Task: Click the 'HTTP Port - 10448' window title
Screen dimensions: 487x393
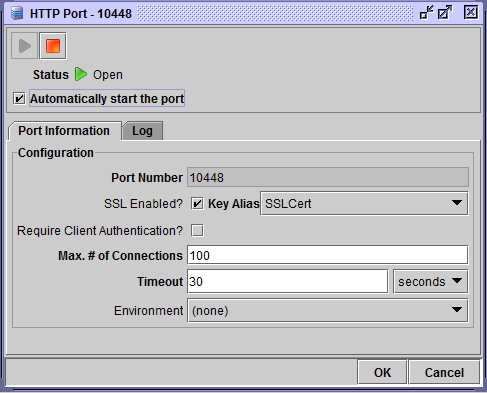Action: (81, 14)
